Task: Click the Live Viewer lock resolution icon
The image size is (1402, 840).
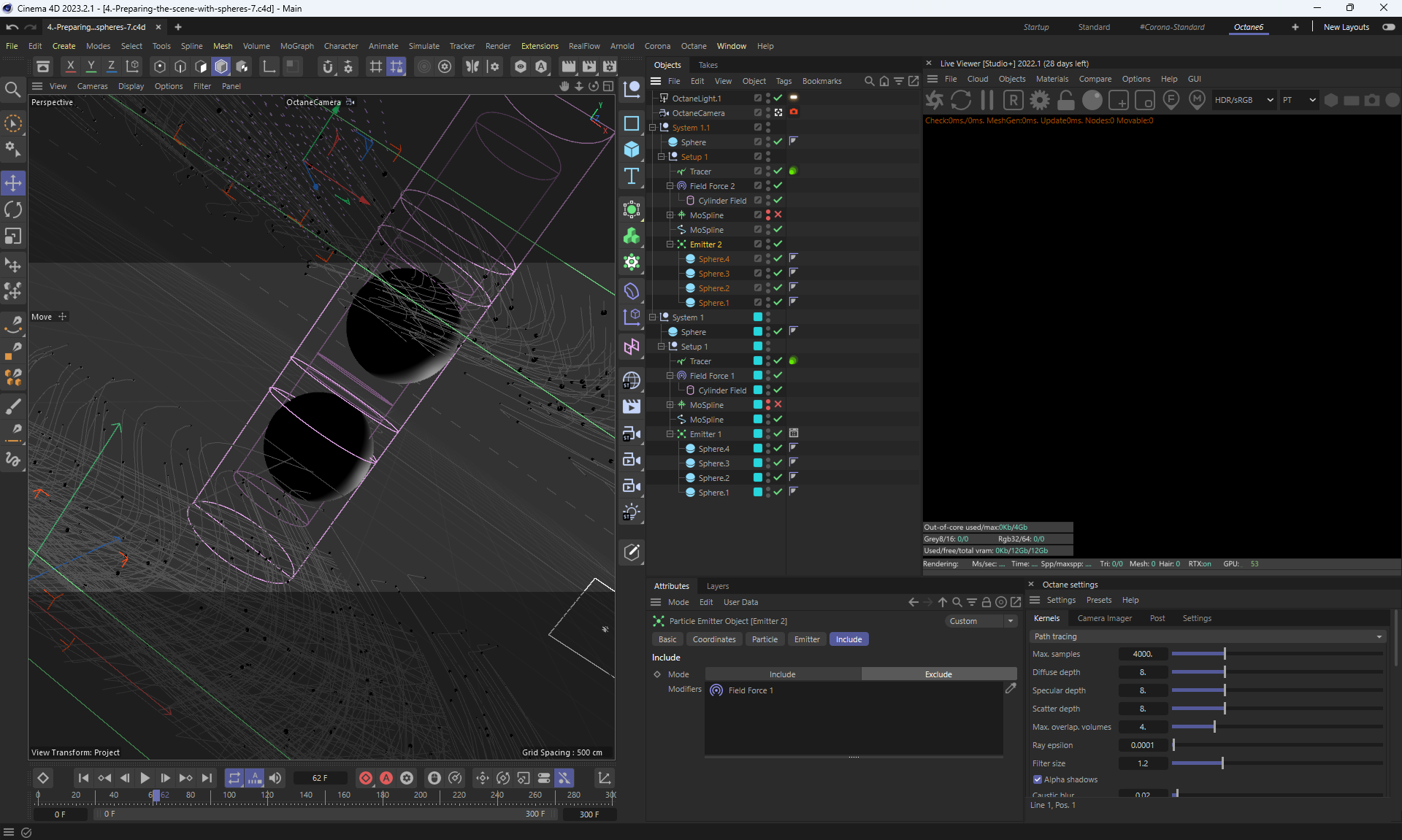Action: tap(1066, 100)
